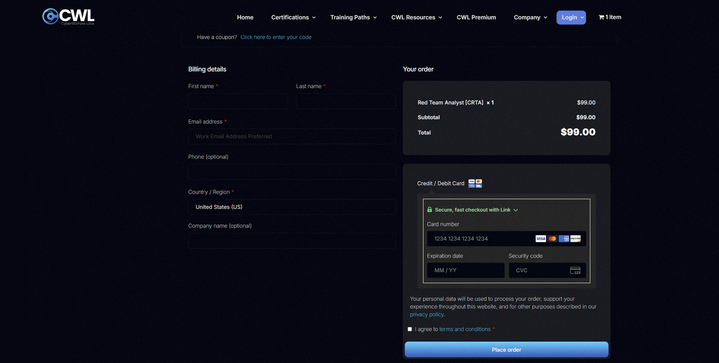Open the shopping cart icon showing 1 item
This screenshot has width=719, height=363.
point(609,17)
